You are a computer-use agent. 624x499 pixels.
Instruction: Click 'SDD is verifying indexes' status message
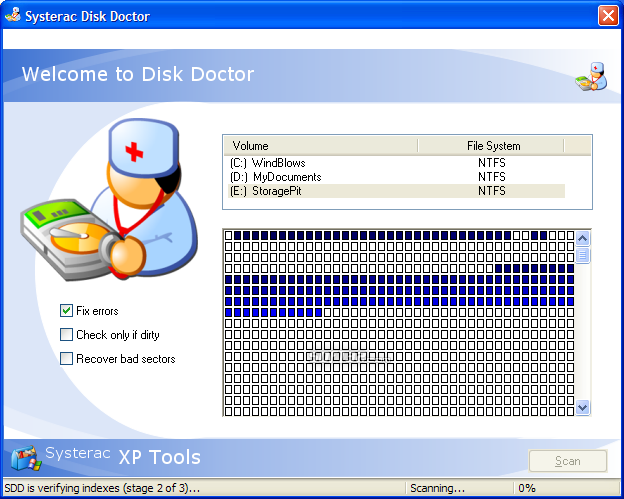point(102,488)
